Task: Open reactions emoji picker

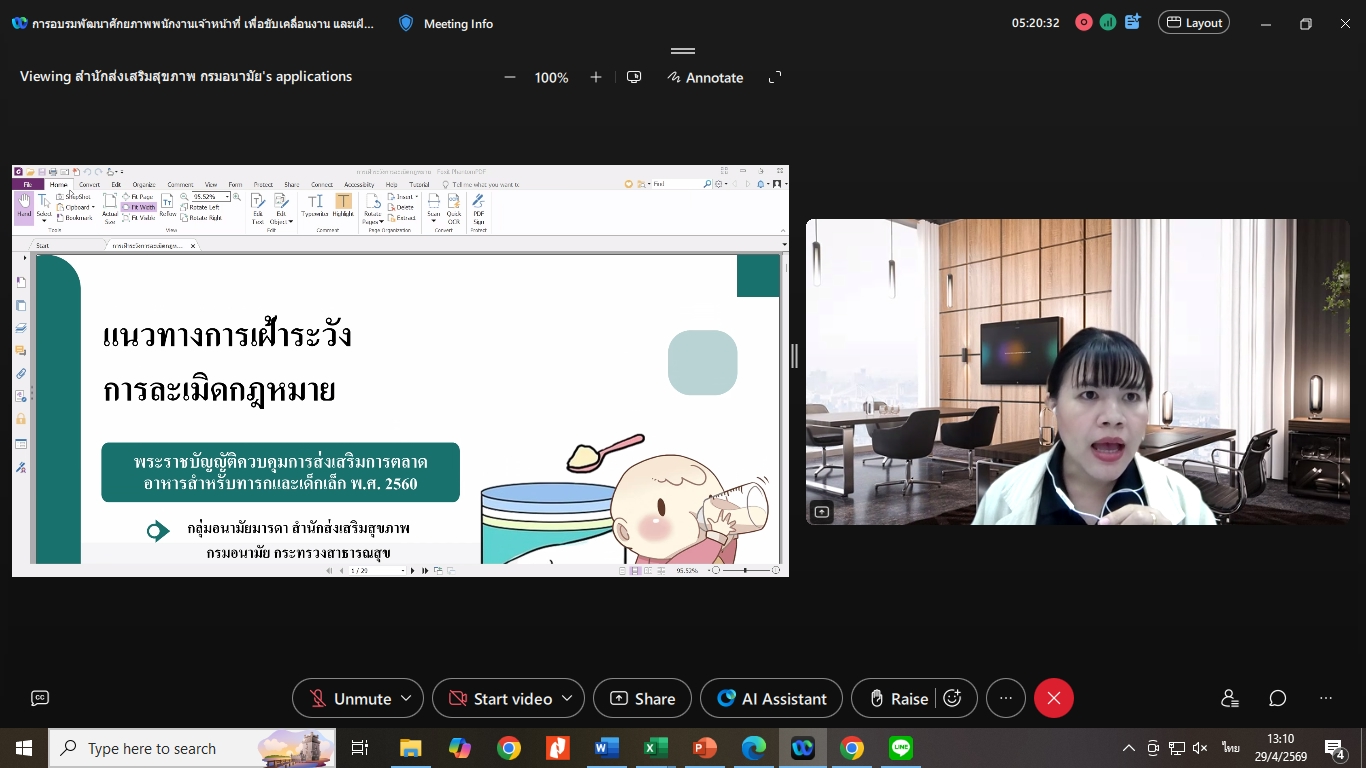Action: pyautogui.click(x=953, y=698)
